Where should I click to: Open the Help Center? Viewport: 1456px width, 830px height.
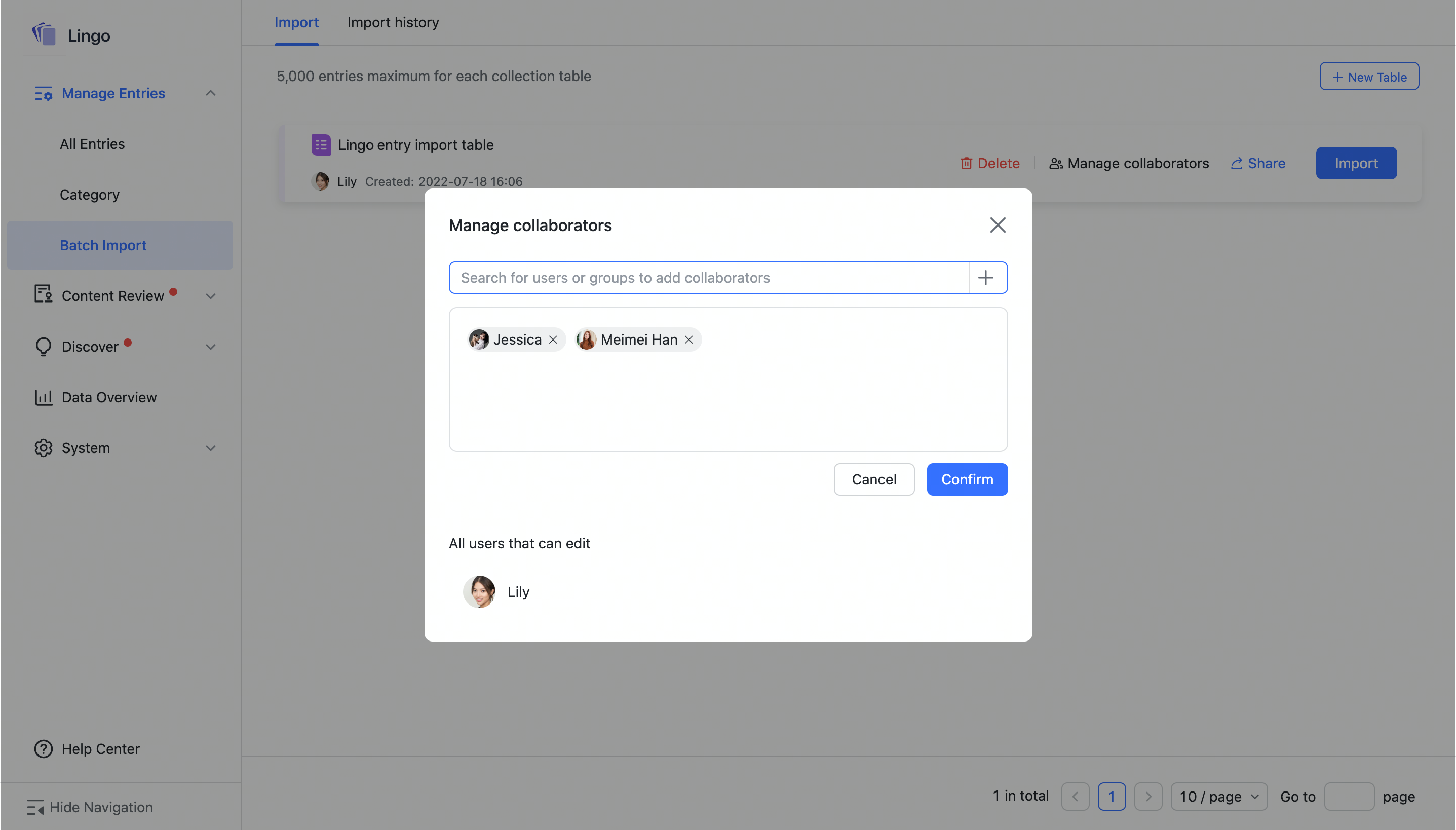click(x=100, y=749)
